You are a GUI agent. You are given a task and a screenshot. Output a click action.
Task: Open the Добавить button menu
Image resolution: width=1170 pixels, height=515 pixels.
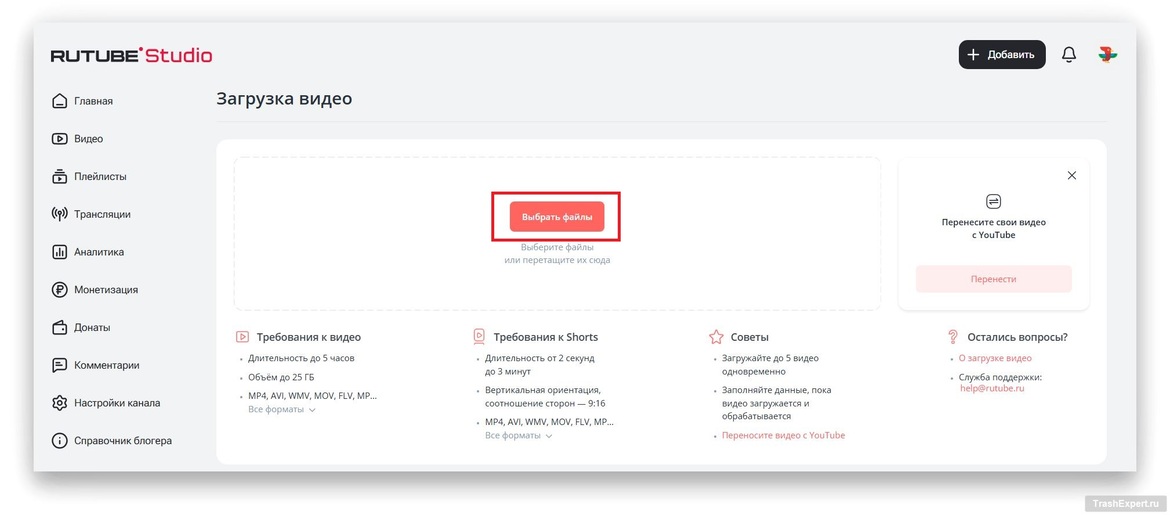click(1001, 55)
